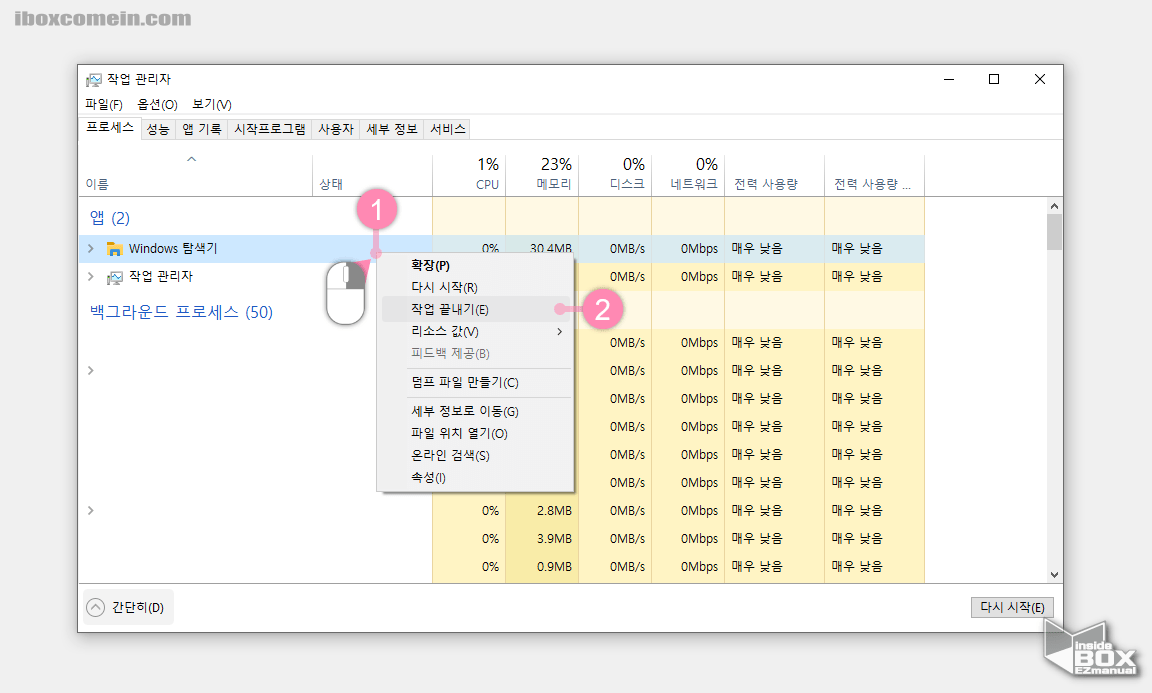Click the scrollbar down arrow
The image size is (1152, 693).
pyautogui.click(x=1053, y=574)
